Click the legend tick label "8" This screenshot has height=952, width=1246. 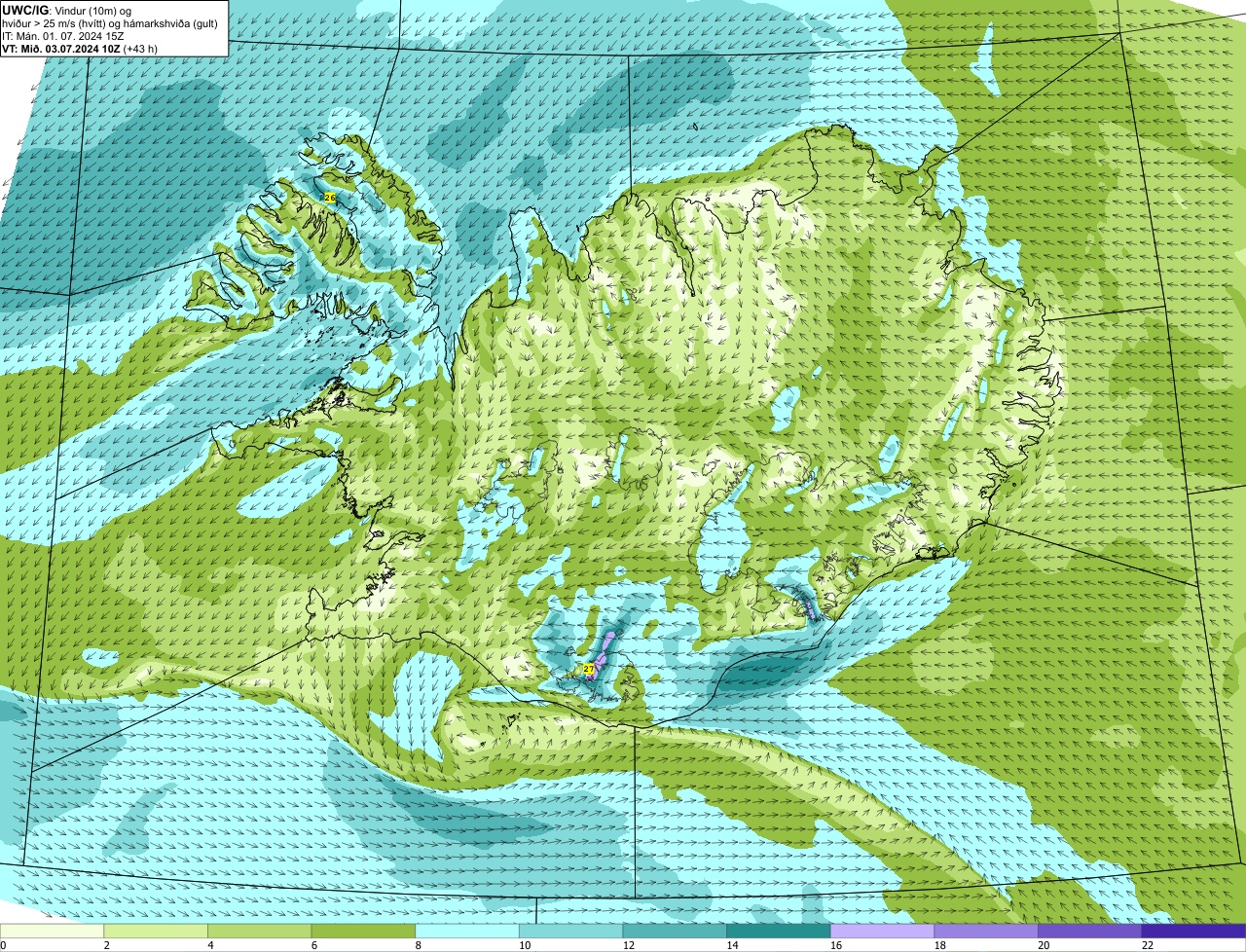(418, 945)
